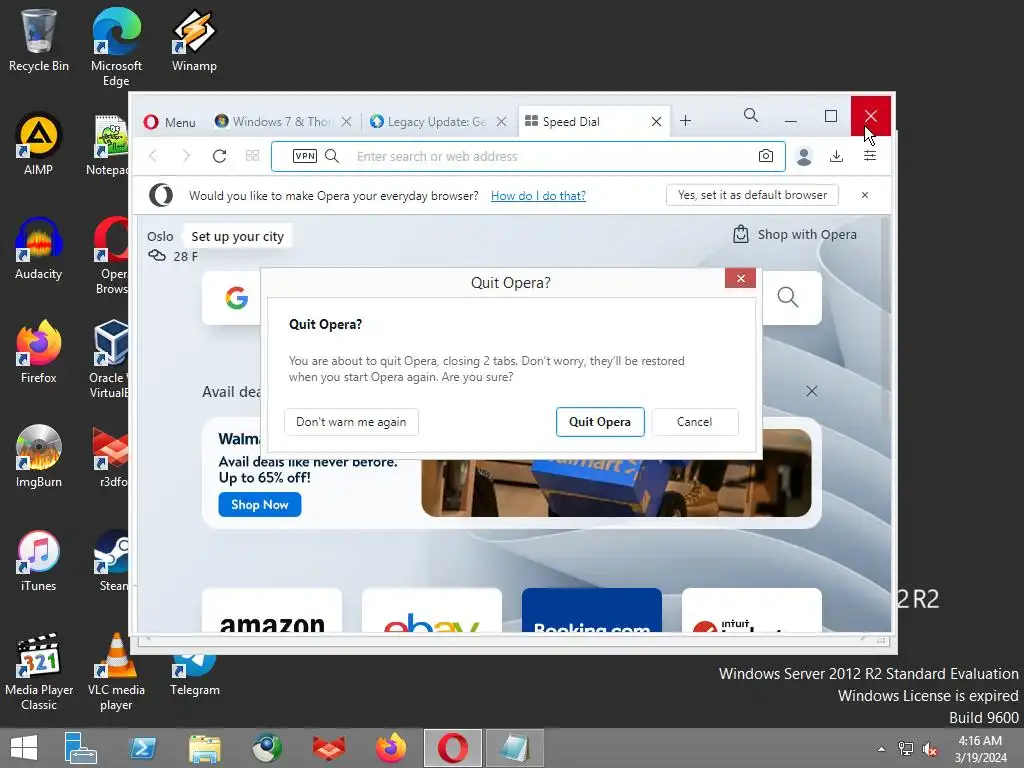Viewport: 1024px width, 768px height.
Task: Open the Amazon speed dial tile
Action: [x=272, y=611]
